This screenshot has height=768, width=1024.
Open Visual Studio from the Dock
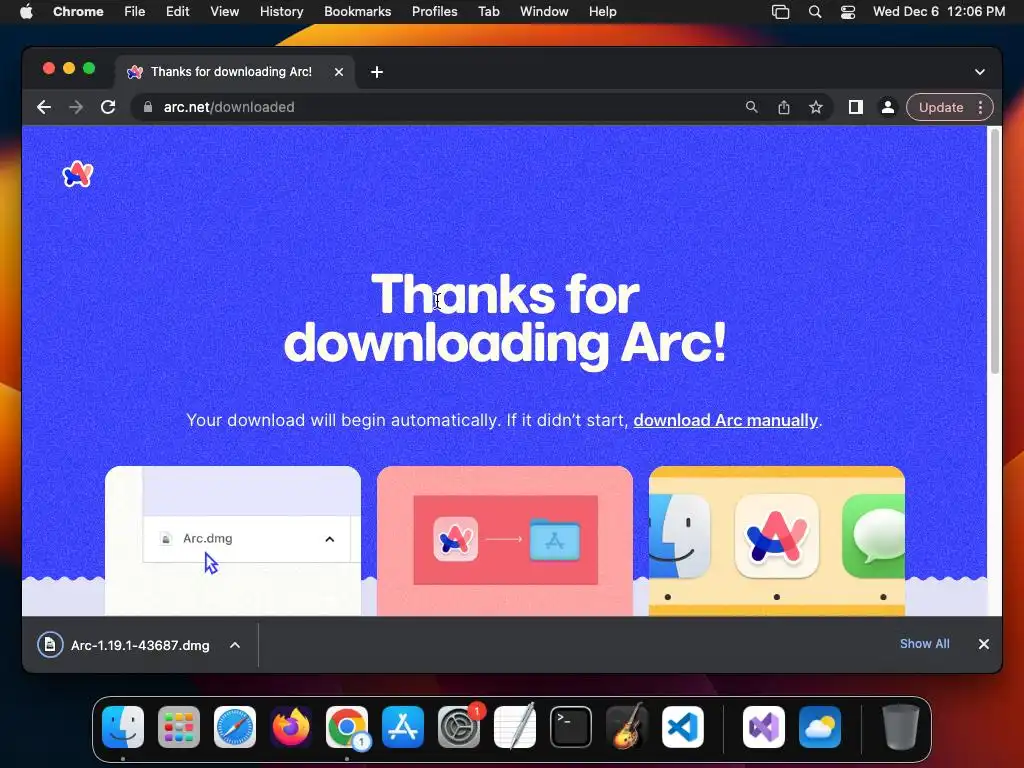(764, 727)
